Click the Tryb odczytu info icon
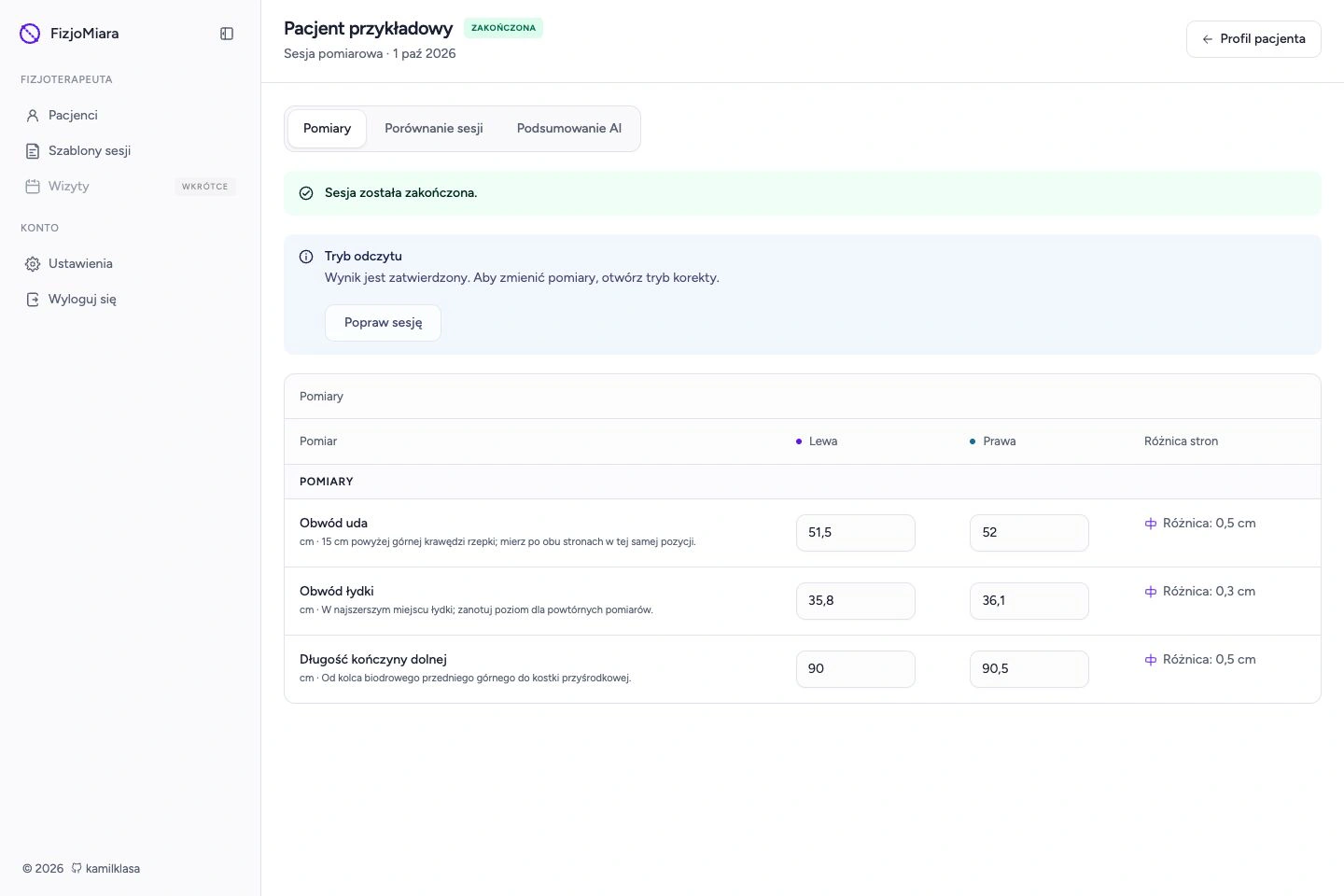This screenshot has width=1344, height=896. tap(306, 257)
